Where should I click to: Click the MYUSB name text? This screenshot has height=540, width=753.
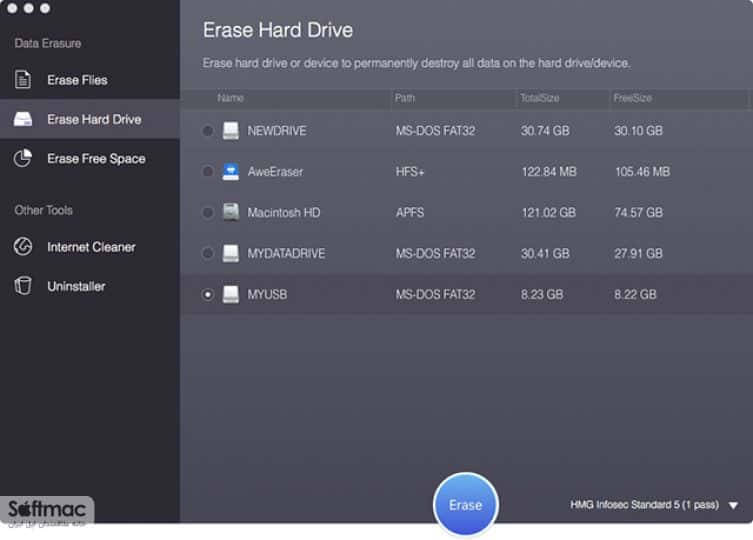coord(267,294)
